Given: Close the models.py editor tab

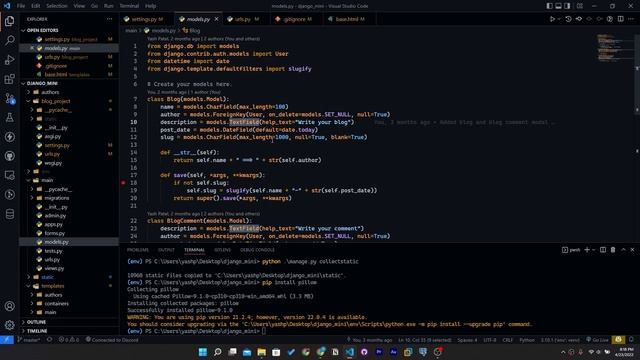Looking at the screenshot, I should (x=216, y=19).
